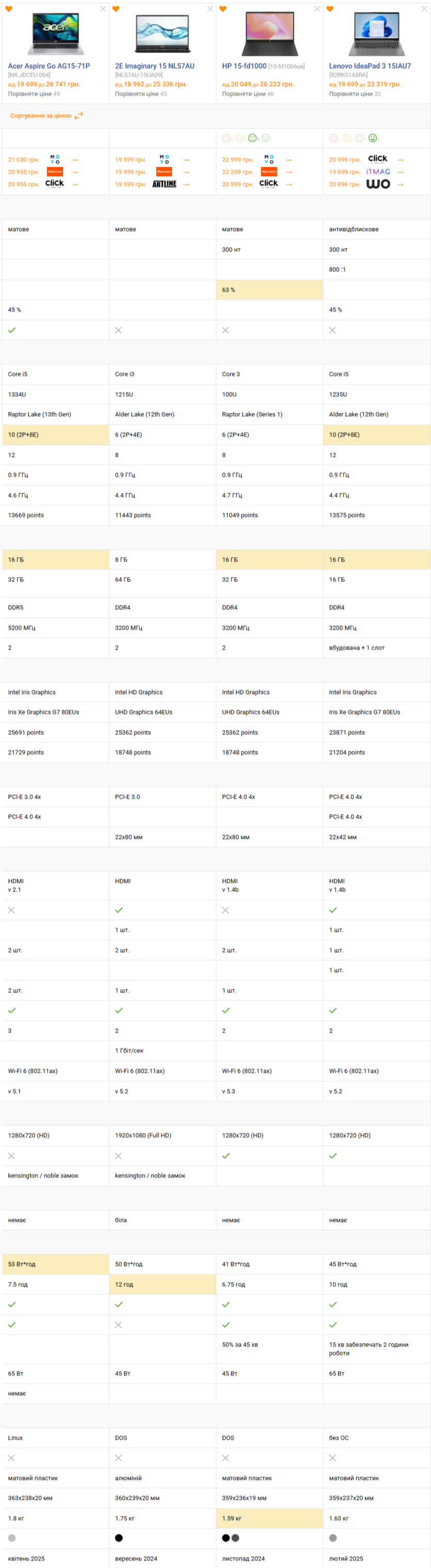
Task: Select black color swatch of 2E Imaginary
Action: (x=119, y=1538)
